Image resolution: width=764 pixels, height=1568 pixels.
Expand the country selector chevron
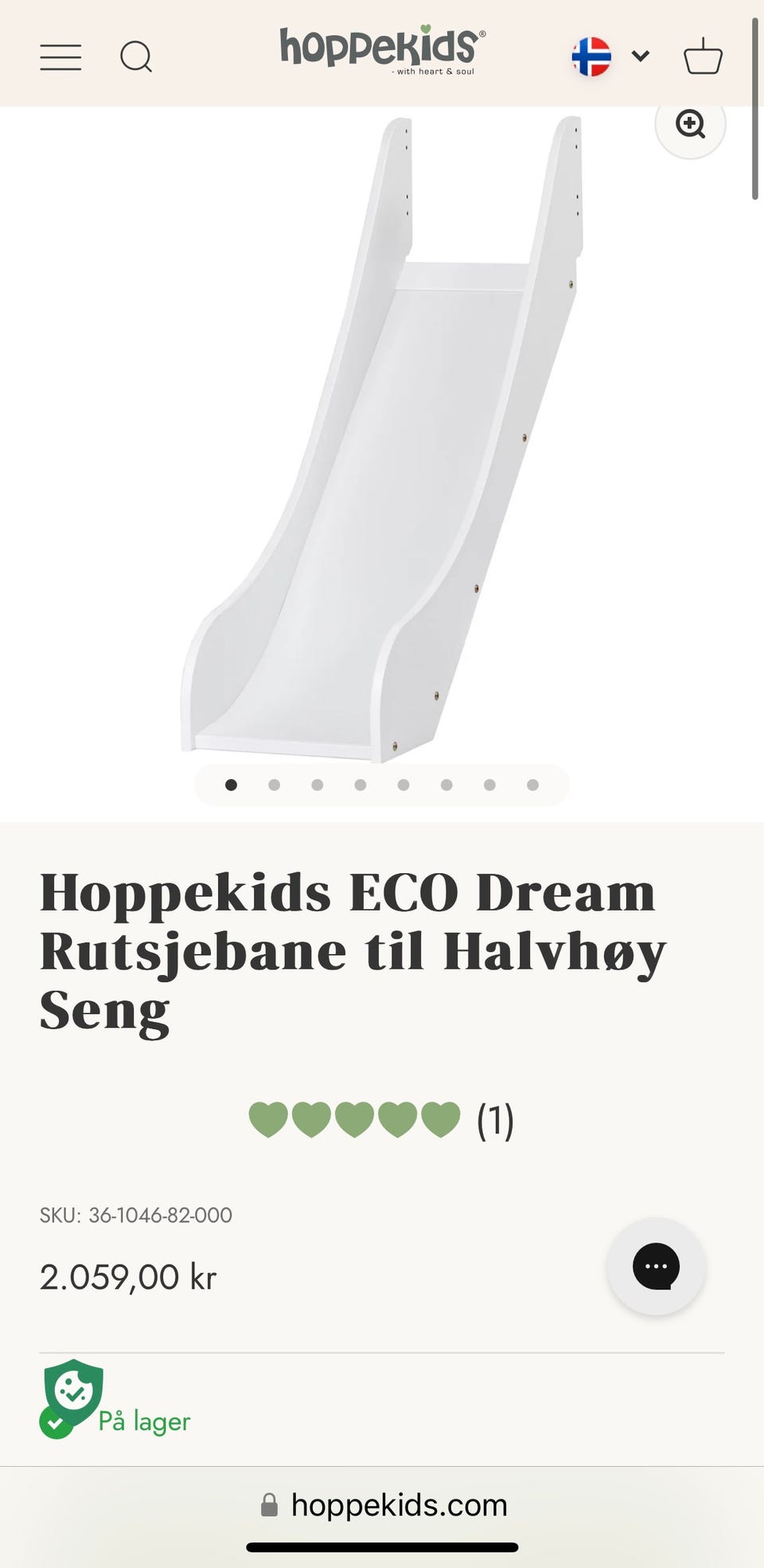[641, 56]
